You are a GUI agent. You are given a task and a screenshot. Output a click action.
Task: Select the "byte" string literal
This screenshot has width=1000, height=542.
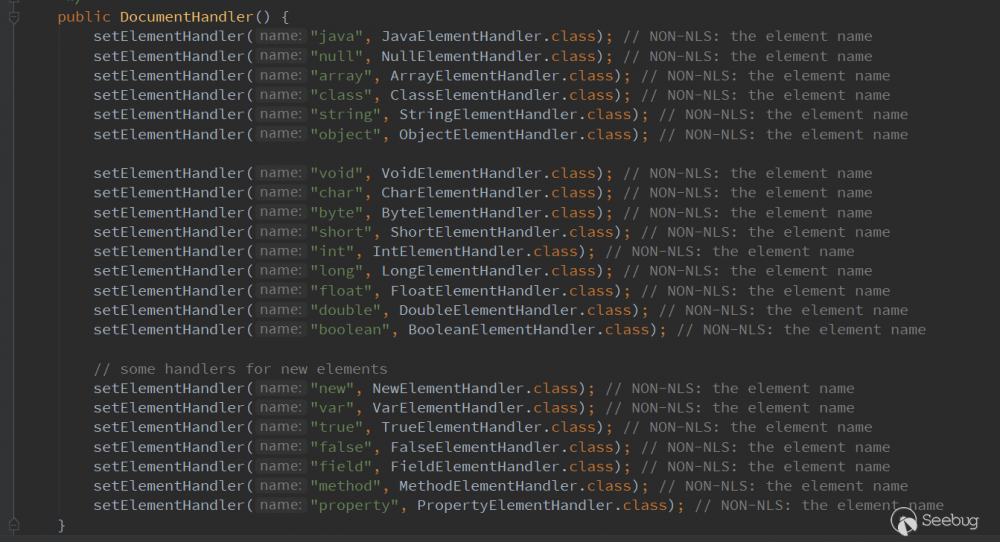click(x=336, y=212)
